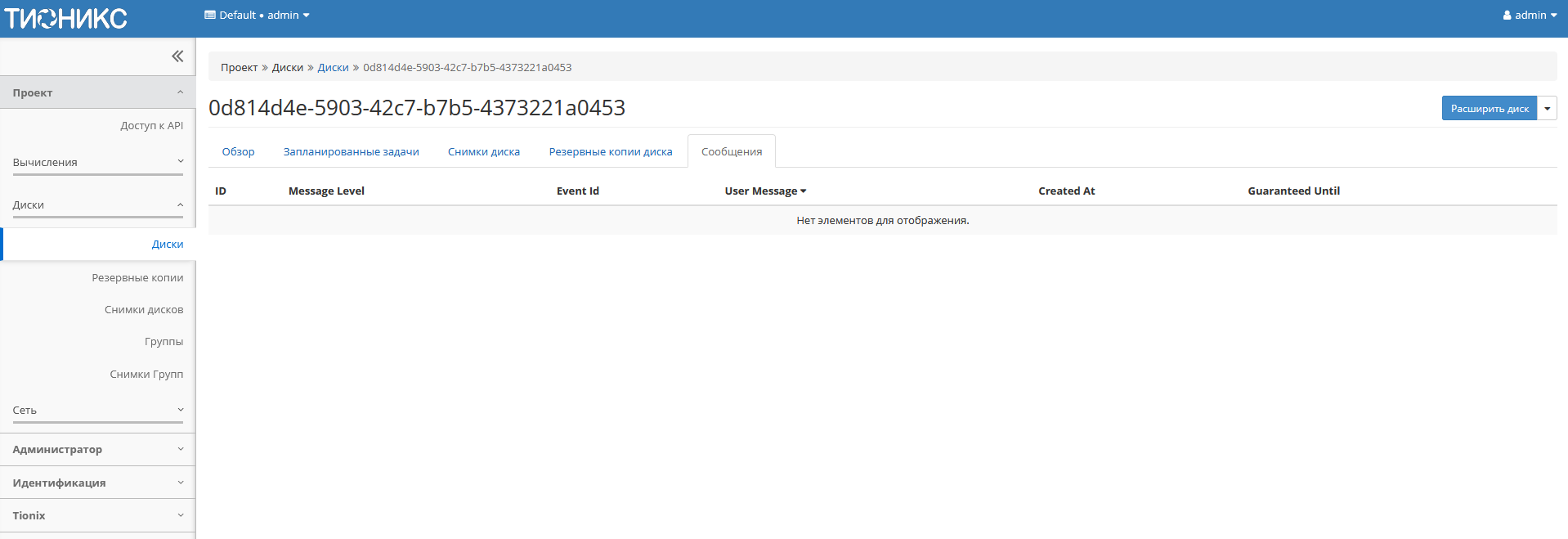
Task: Select the Снимки диска tab
Action: click(x=483, y=152)
